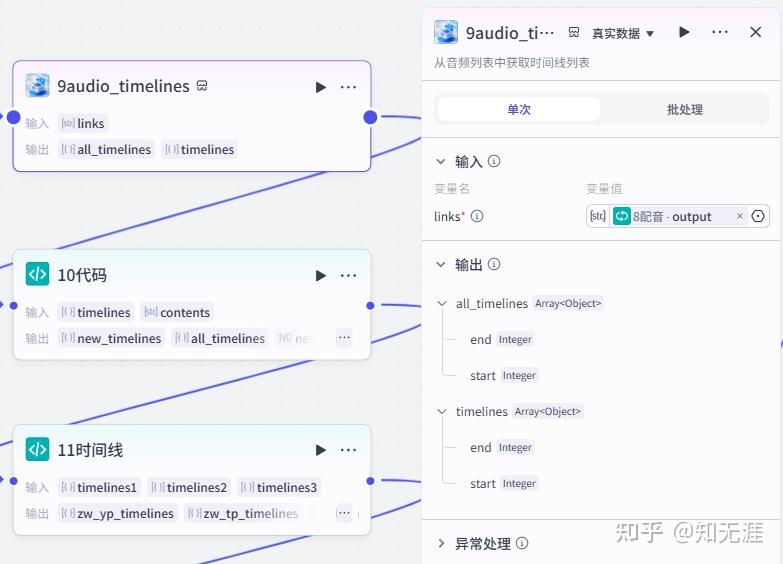The image size is (783, 564).
Task: Collapse the all_timelines output tree
Action: pos(442,303)
